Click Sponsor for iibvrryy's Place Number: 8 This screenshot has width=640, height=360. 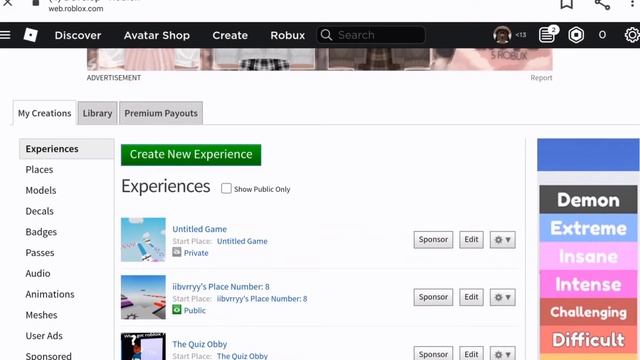(x=433, y=297)
